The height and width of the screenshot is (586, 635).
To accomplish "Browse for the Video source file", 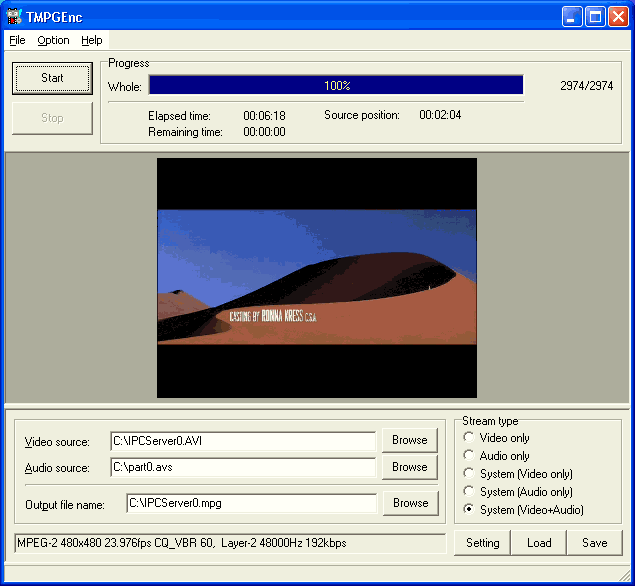I will click(410, 440).
